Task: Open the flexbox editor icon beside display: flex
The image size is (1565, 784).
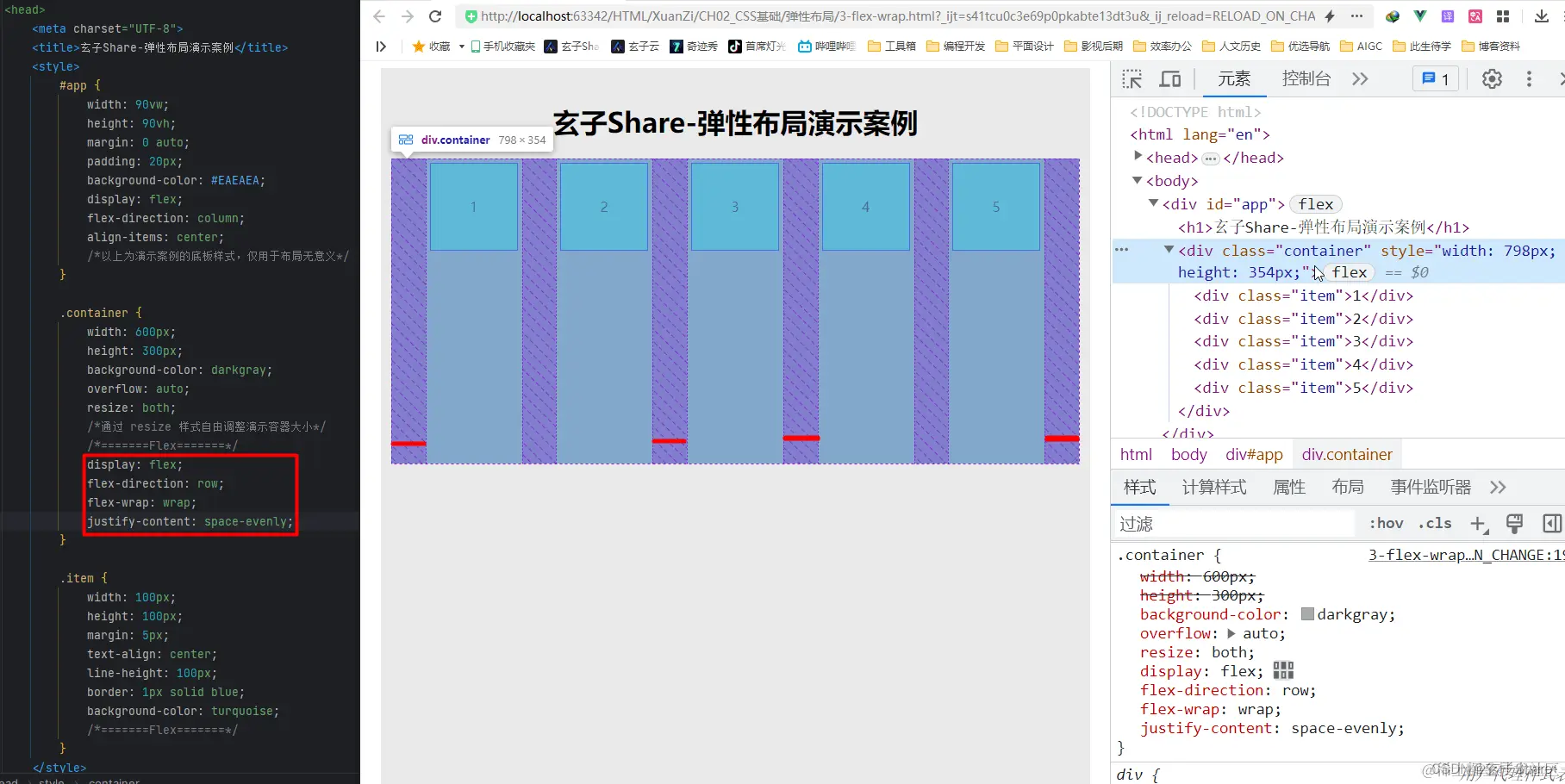Action: point(1283,670)
